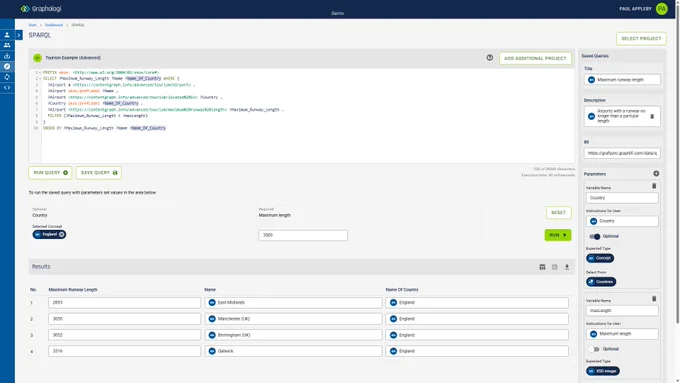Click the green Tourism Example project icon
The image size is (680, 383).
(x=37, y=58)
